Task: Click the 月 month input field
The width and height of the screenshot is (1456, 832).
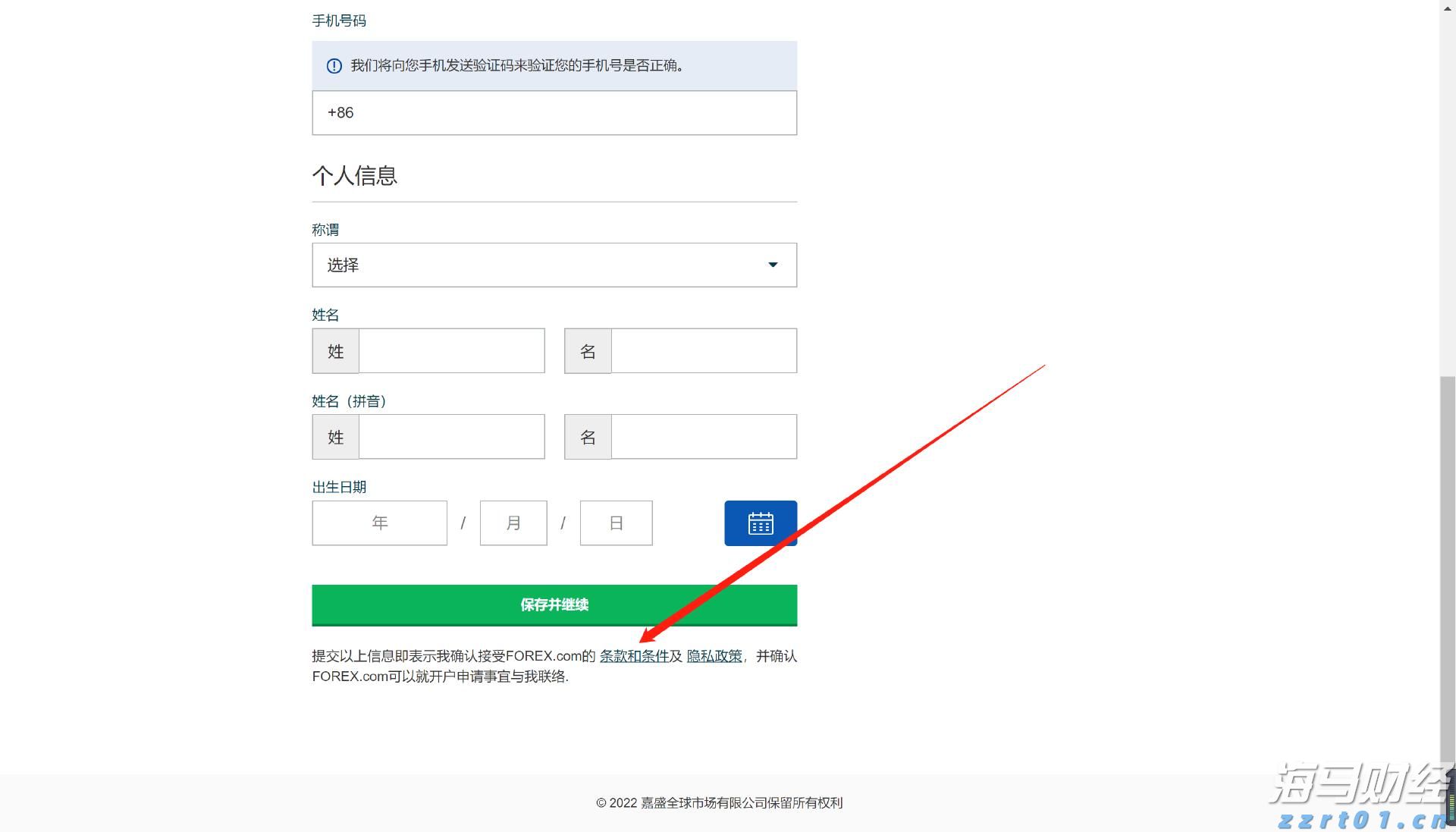Action: (513, 523)
